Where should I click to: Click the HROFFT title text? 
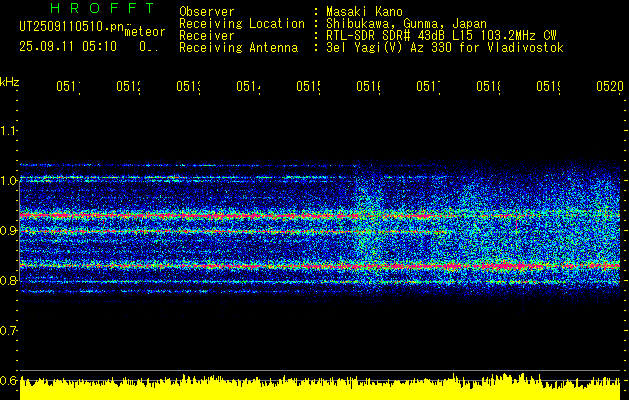tap(102, 8)
